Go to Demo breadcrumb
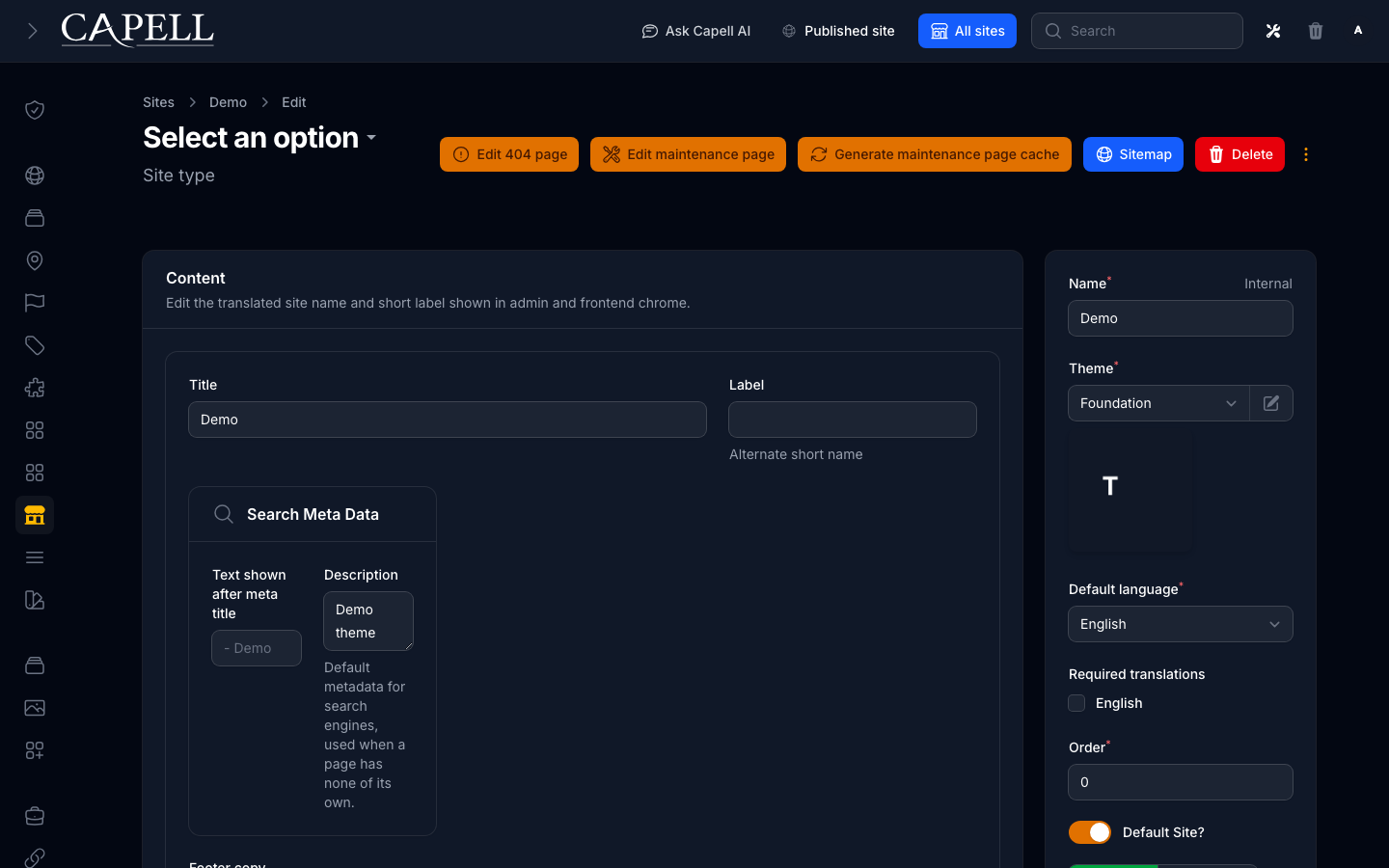Screen dimensions: 1389x868 click(x=228, y=102)
